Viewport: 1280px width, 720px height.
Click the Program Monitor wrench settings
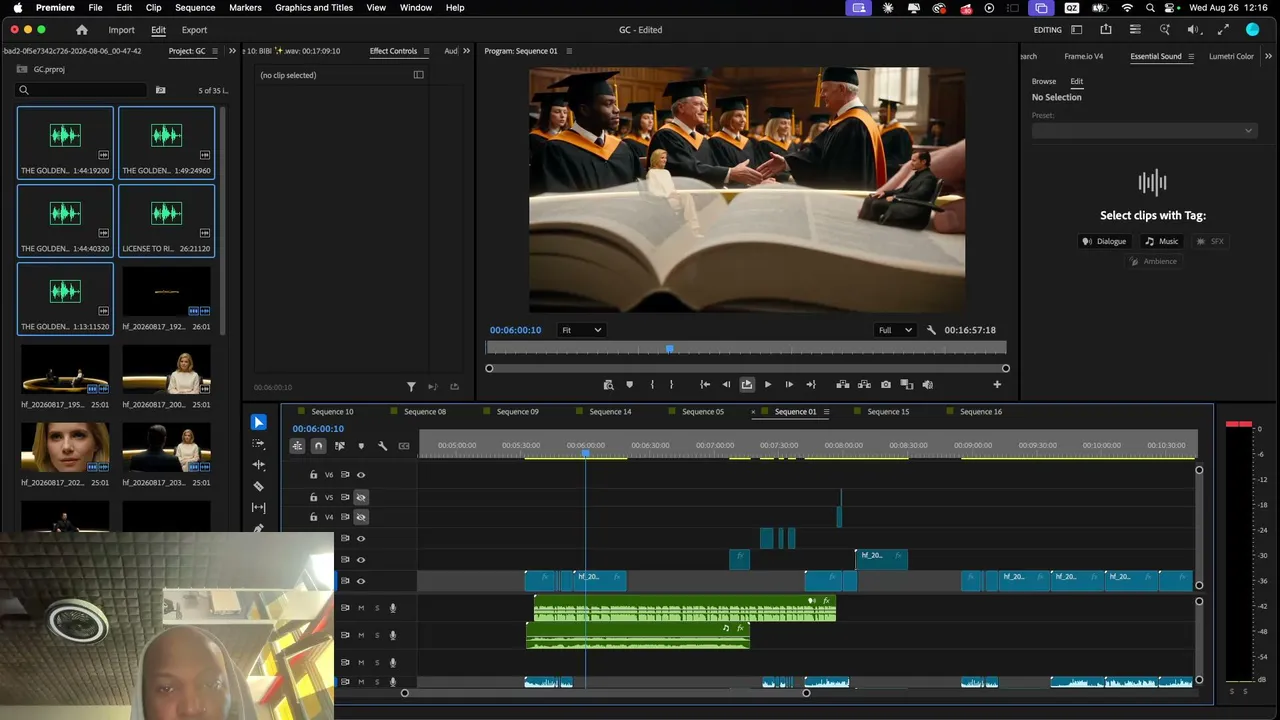pyautogui.click(x=931, y=330)
